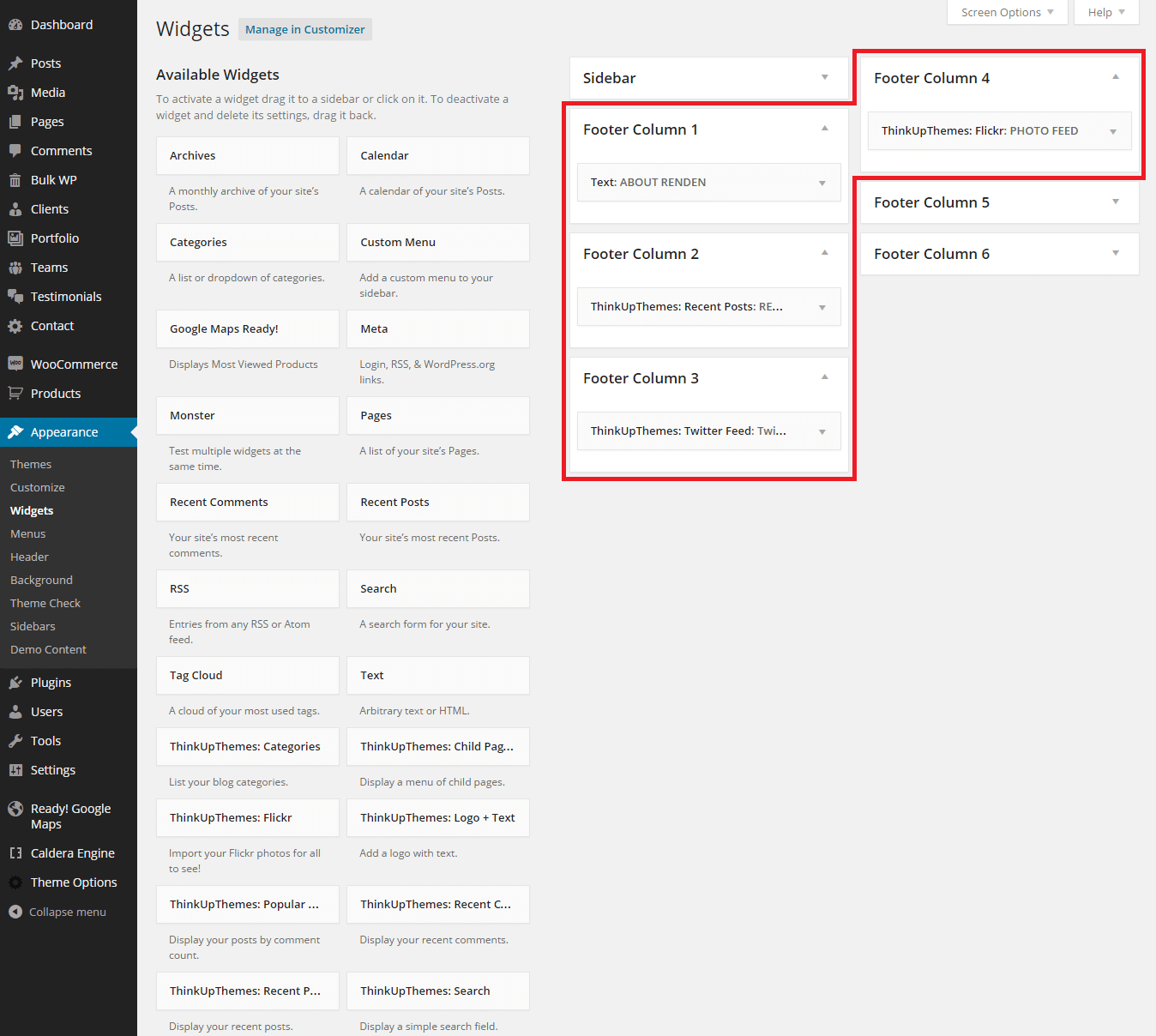Expand the Footer Column 5 panel

coord(1115,202)
